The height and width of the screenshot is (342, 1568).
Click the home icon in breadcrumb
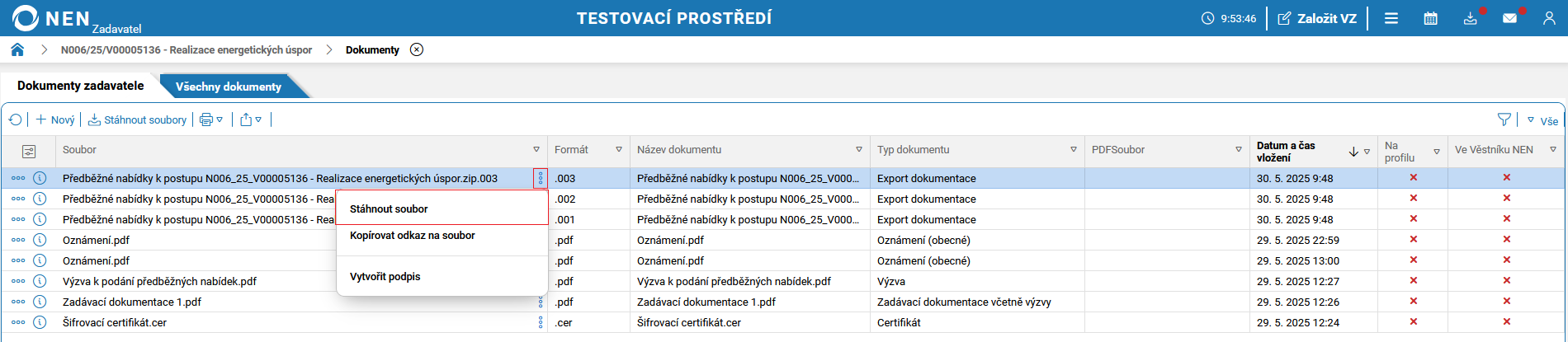(x=17, y=49)
